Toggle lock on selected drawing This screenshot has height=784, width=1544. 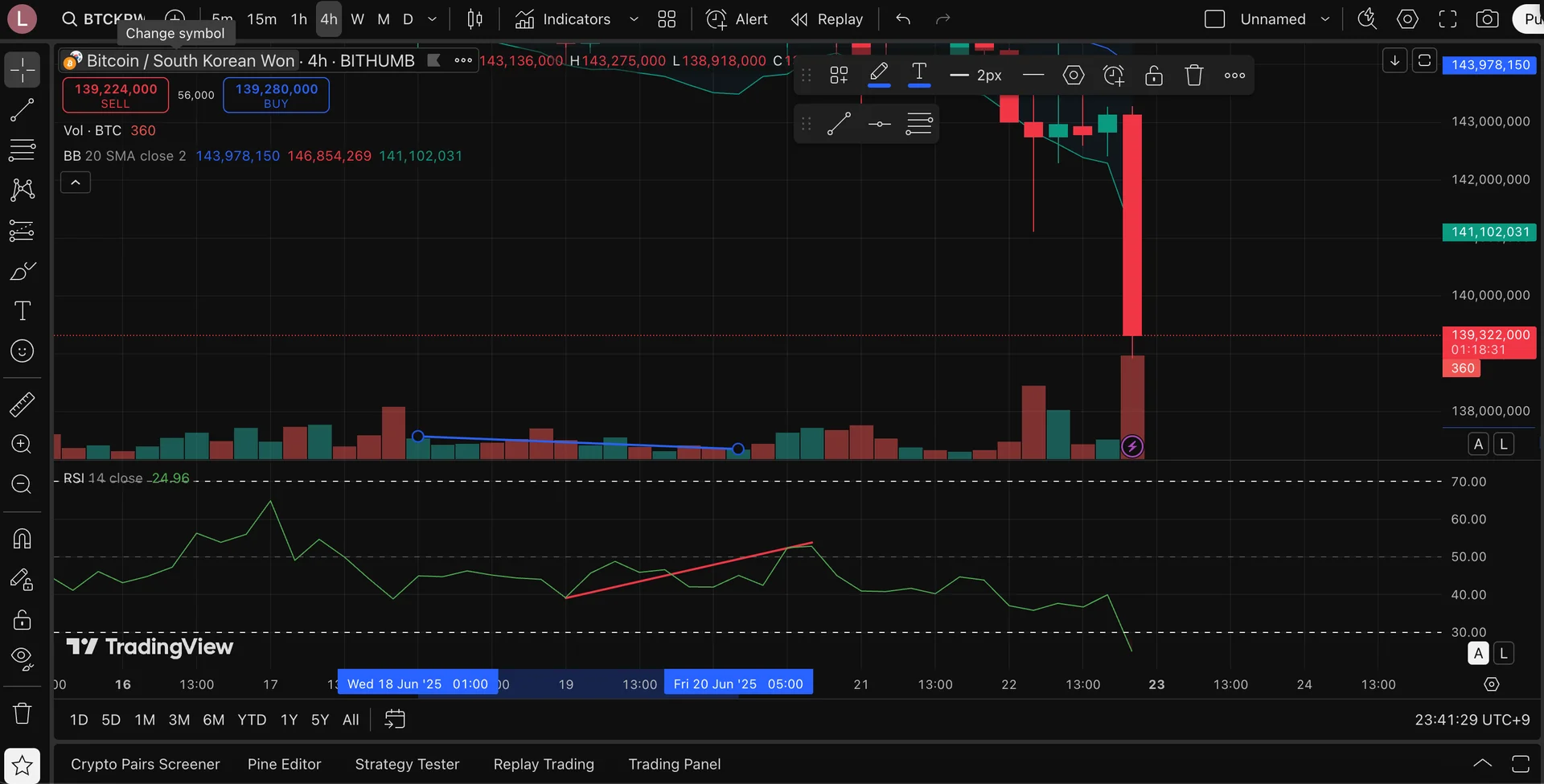(x=1154, y=75)
